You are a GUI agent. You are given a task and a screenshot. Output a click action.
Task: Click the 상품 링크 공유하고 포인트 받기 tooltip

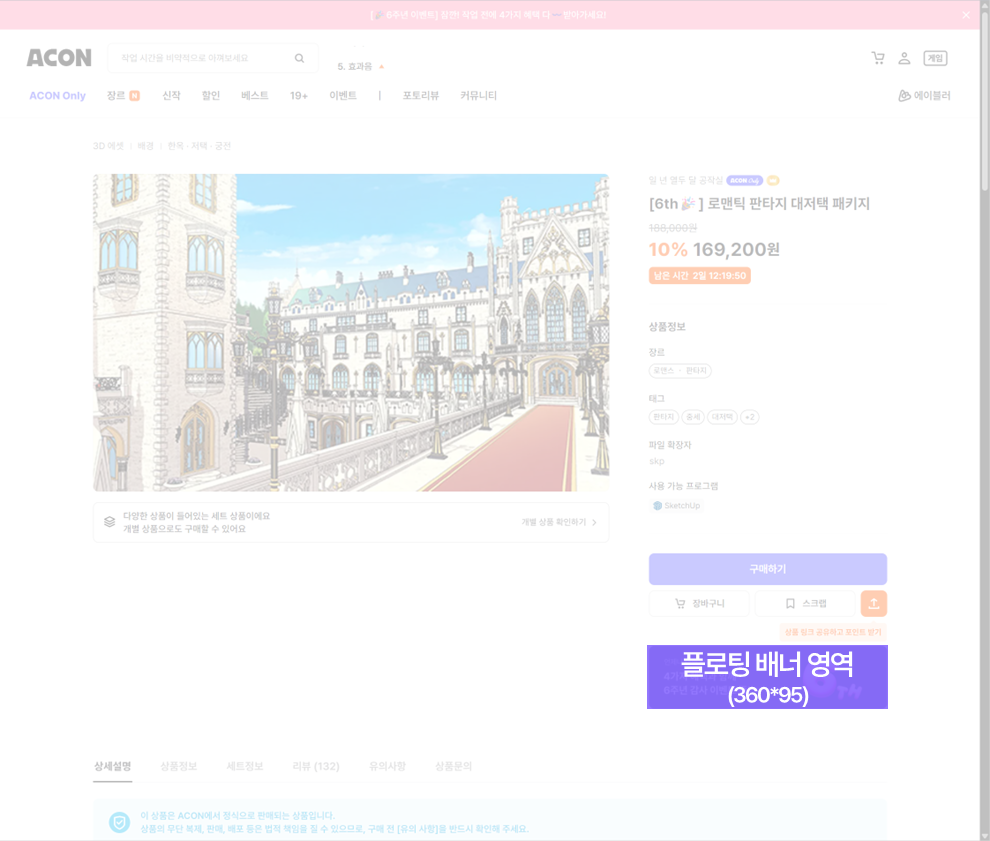tap(833, 632)
